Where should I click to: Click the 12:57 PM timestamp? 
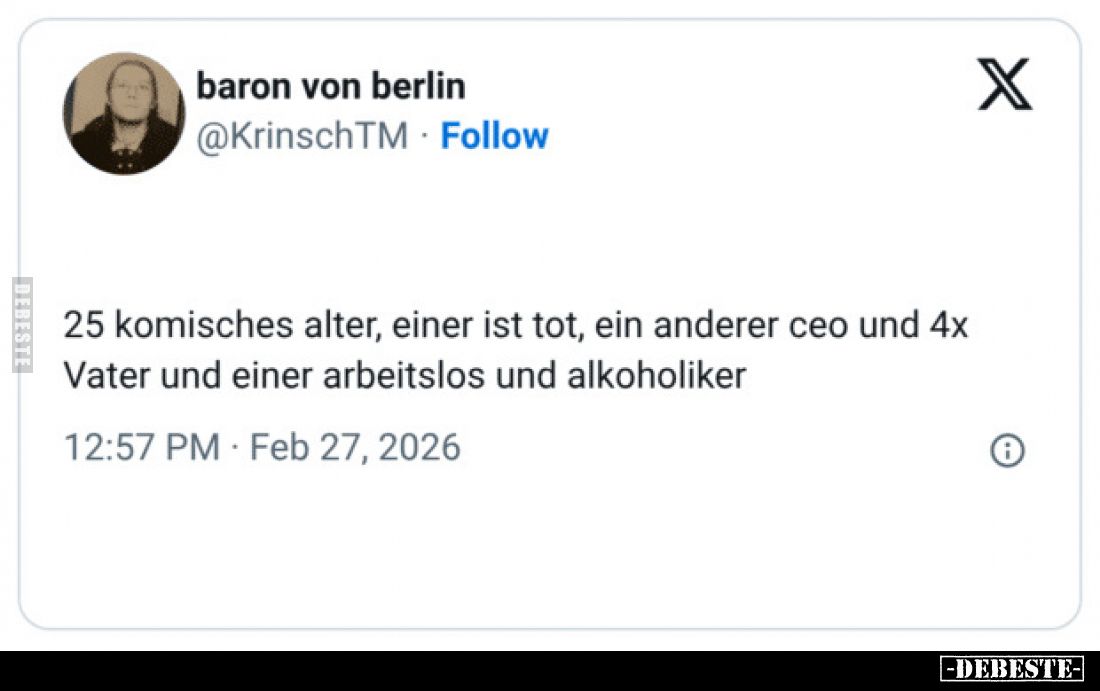[x=141, y=447]
